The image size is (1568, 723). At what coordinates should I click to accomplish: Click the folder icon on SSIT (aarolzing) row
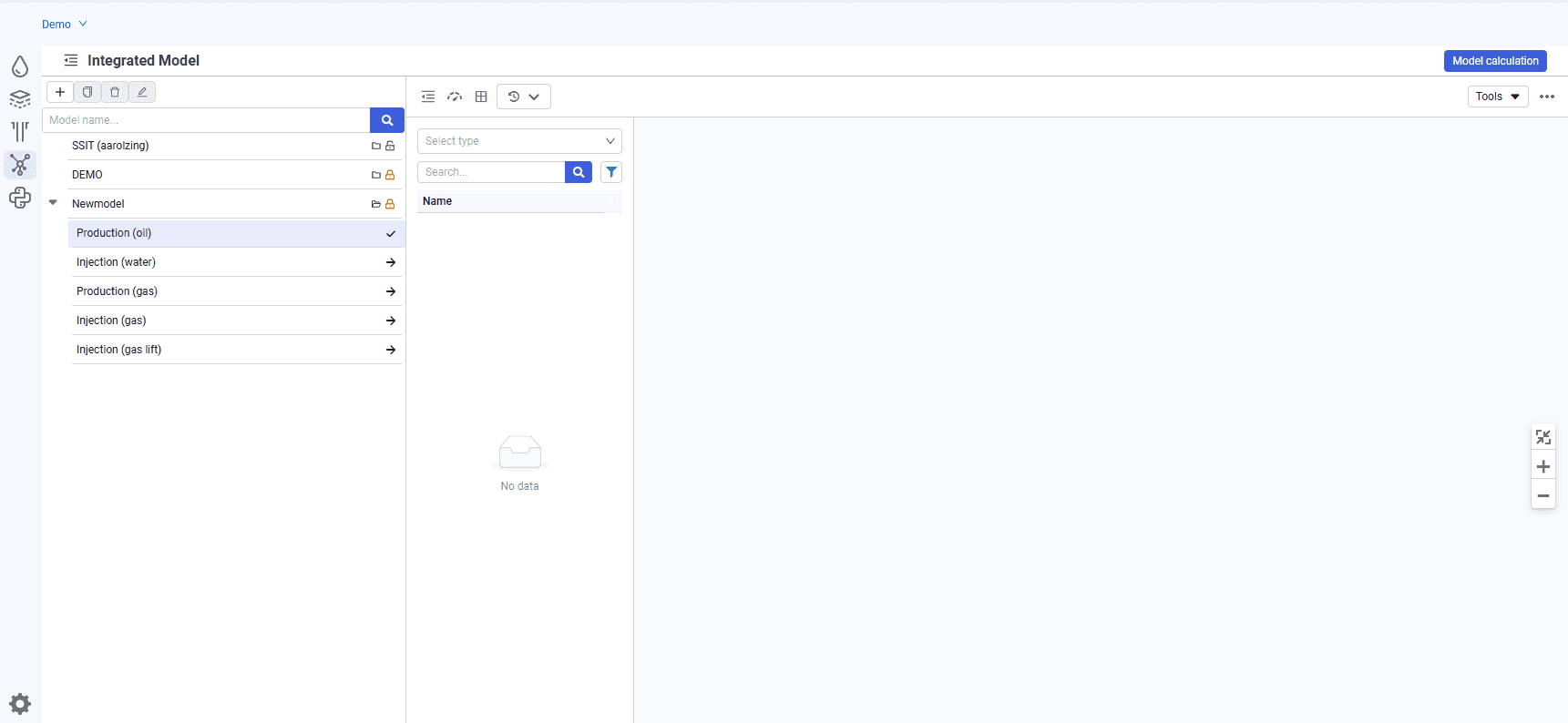376,146
